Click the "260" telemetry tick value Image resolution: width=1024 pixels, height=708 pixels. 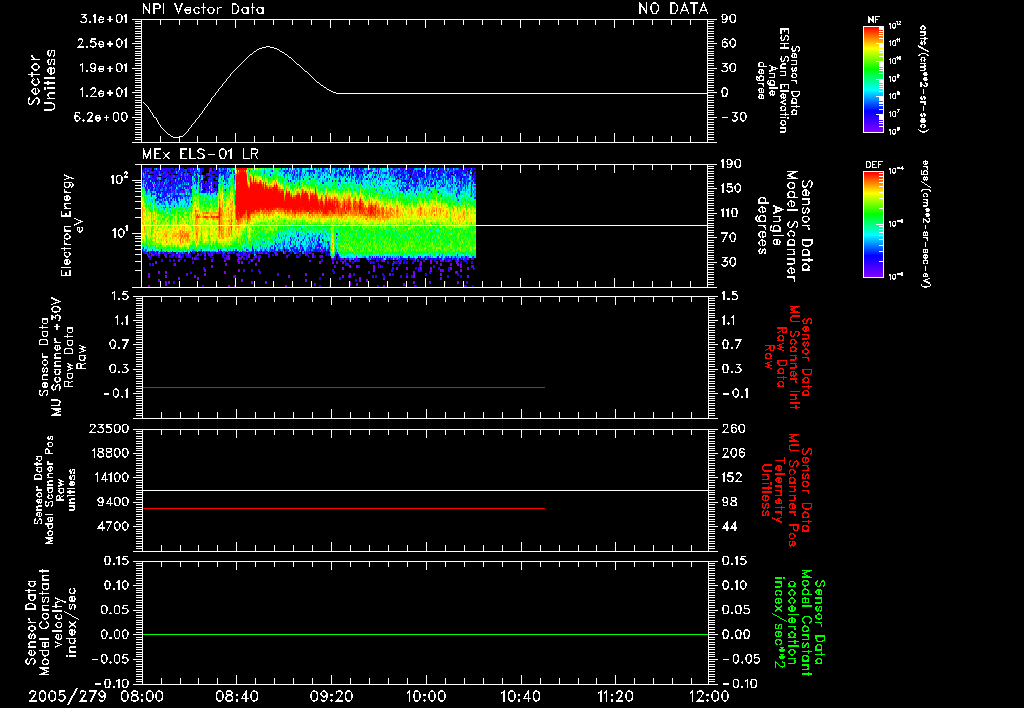pyautogui.click(x=733, y=429)
